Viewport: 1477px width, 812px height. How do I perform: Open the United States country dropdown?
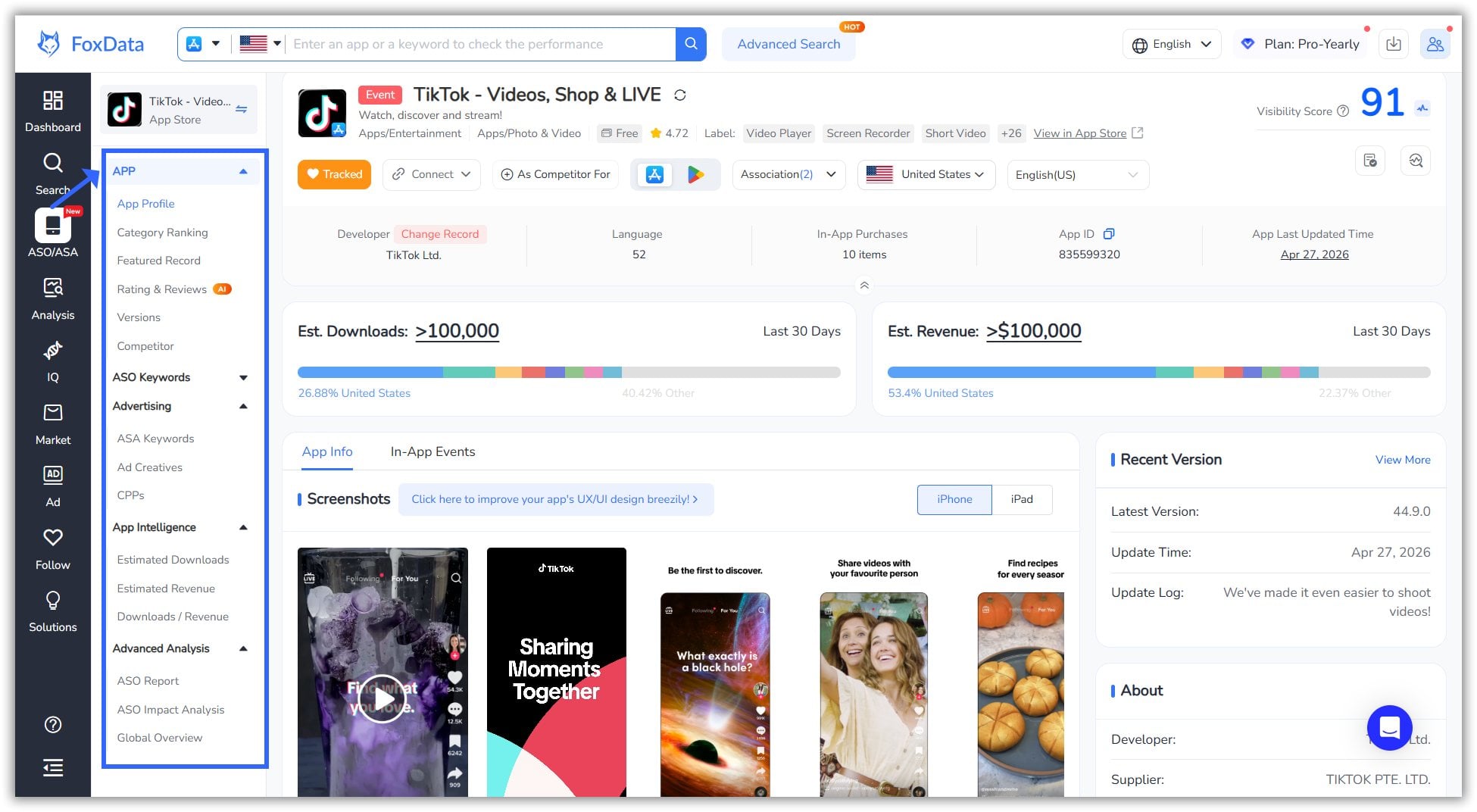[x=926, y=175]
